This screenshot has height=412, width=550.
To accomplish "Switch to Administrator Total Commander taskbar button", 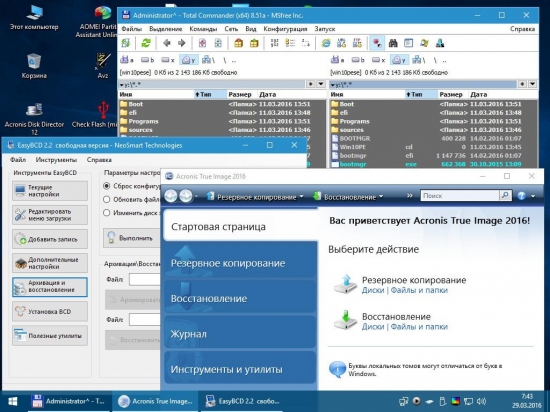I will coord(69,401).
